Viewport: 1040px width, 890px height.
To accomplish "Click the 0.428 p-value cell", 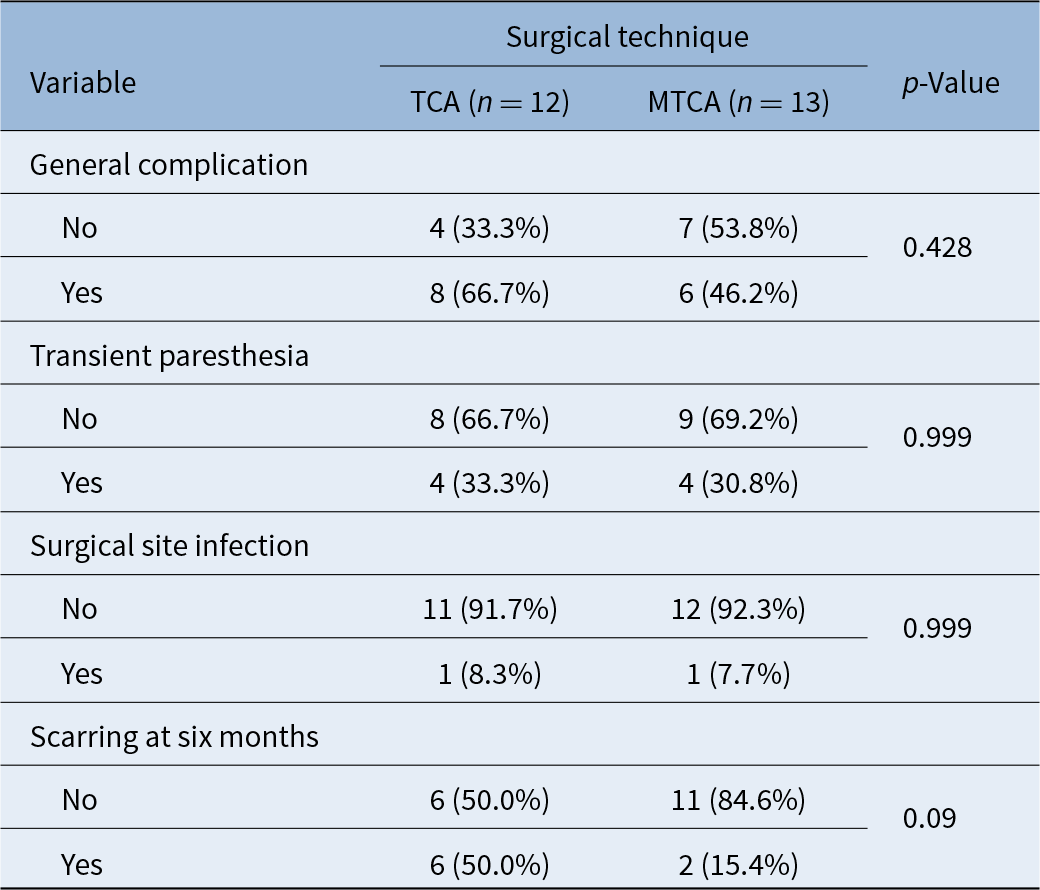I will [x=937, y=247].
